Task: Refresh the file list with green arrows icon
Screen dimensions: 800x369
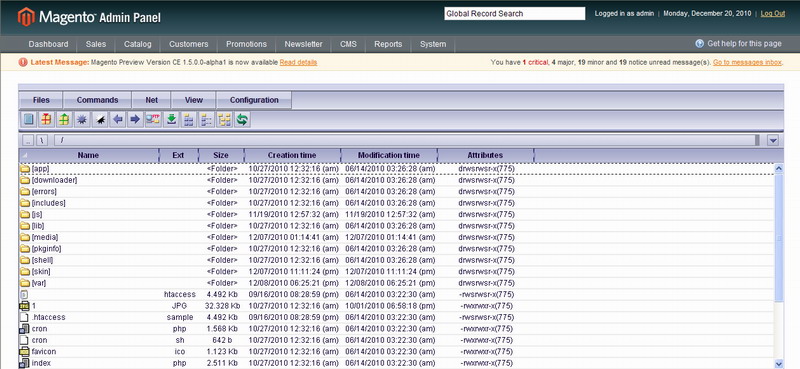Action: (x=242, y=119)
